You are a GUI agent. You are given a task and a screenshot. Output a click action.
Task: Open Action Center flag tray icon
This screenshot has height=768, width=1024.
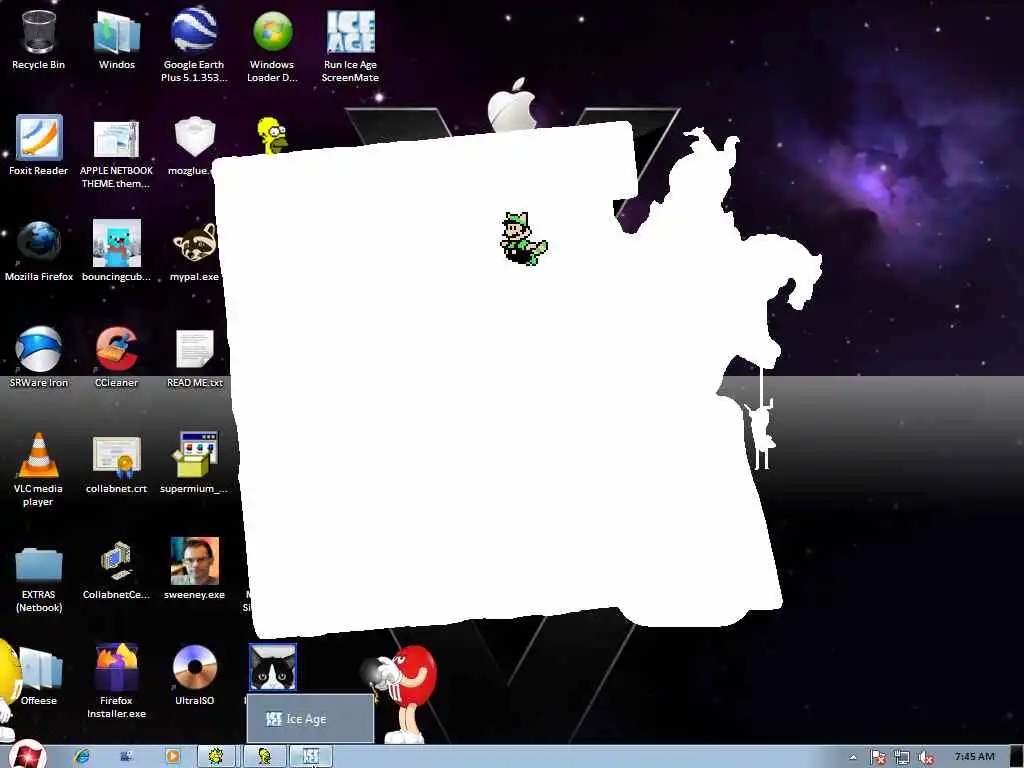(x=878, y=757)
